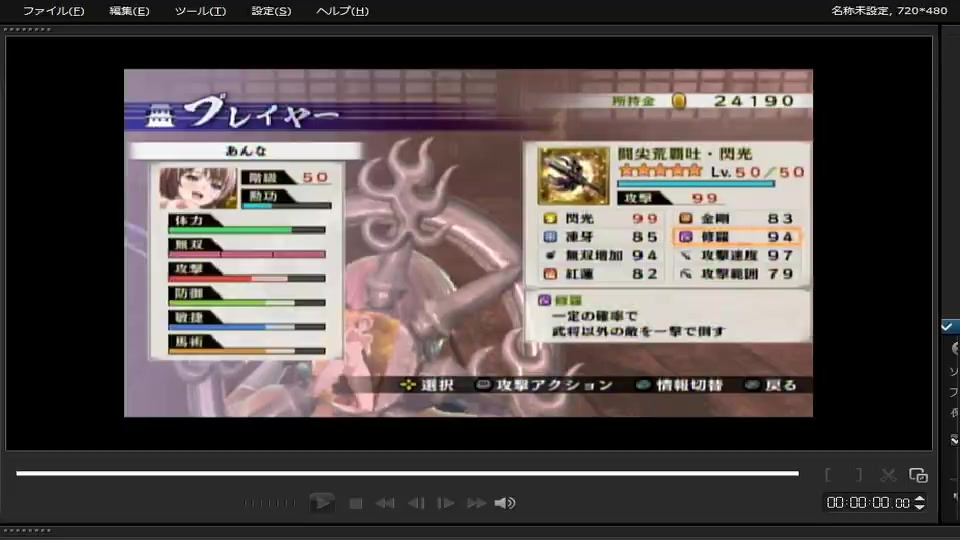
Task: Decrease the timecode with the down arrow
Action: coord(920,507)
